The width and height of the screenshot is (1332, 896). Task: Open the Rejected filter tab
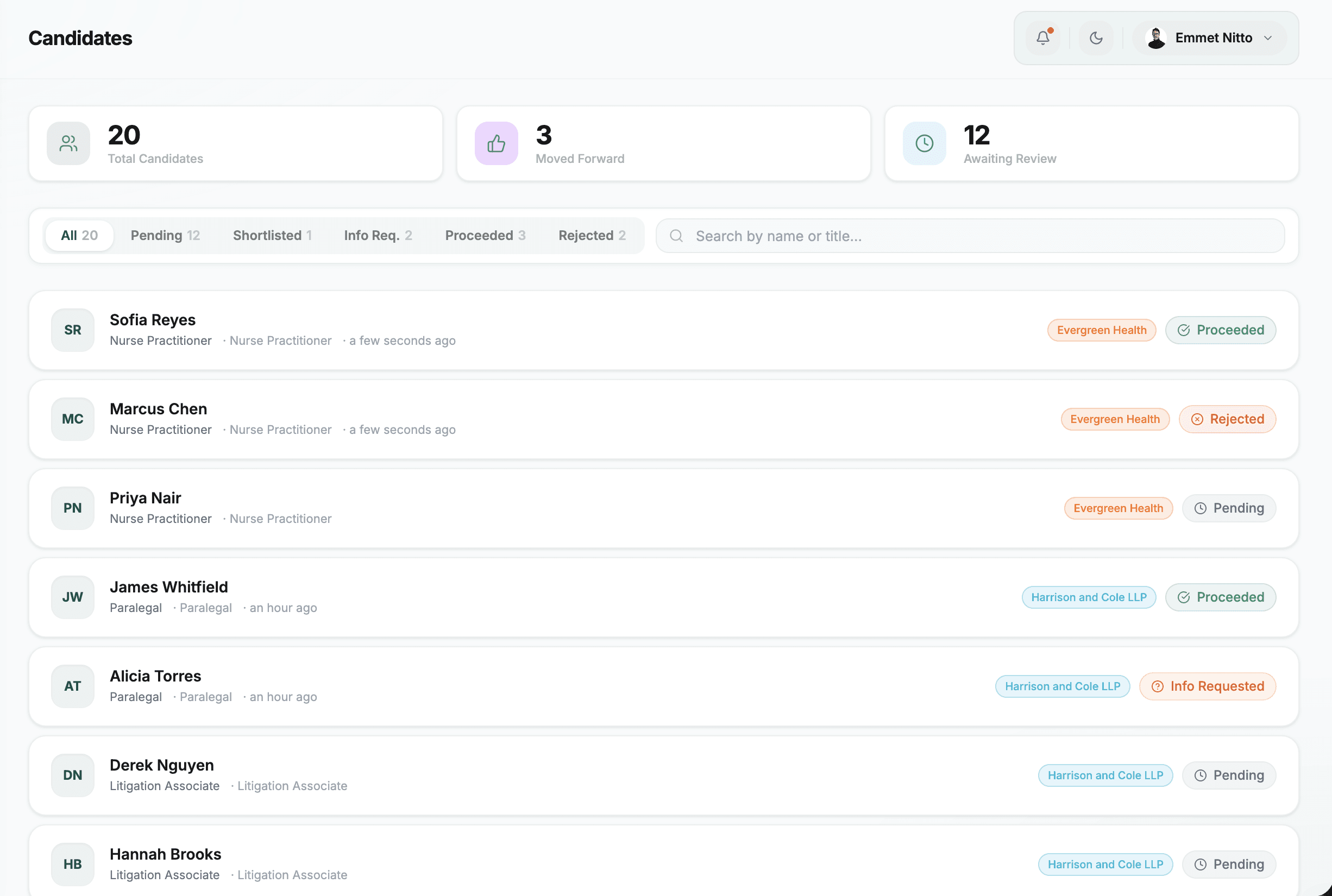click(592, 235)
